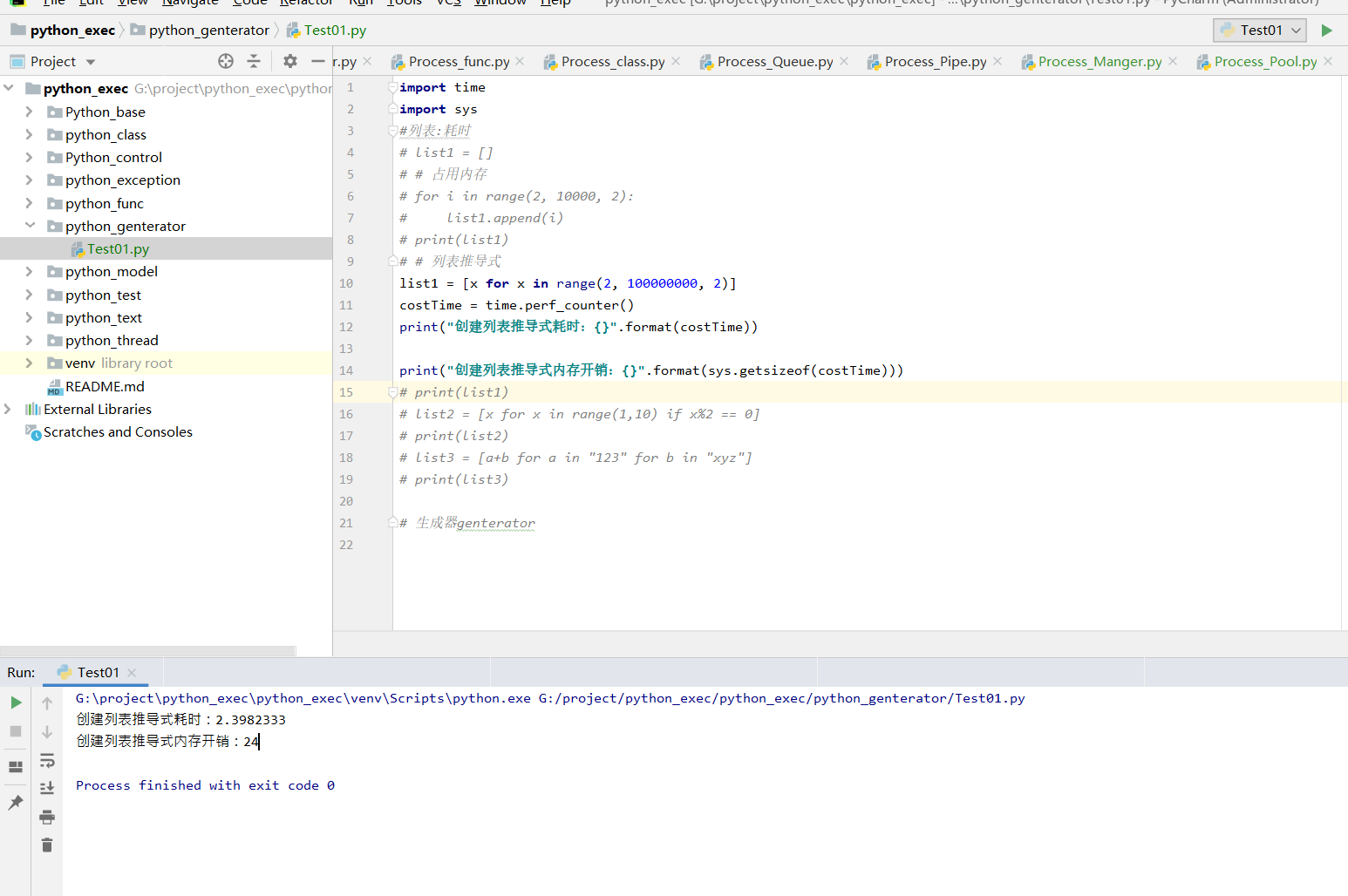
Task: Collapse the python_exec root project node
Action: pyautogui.click(x=9, y=89)
